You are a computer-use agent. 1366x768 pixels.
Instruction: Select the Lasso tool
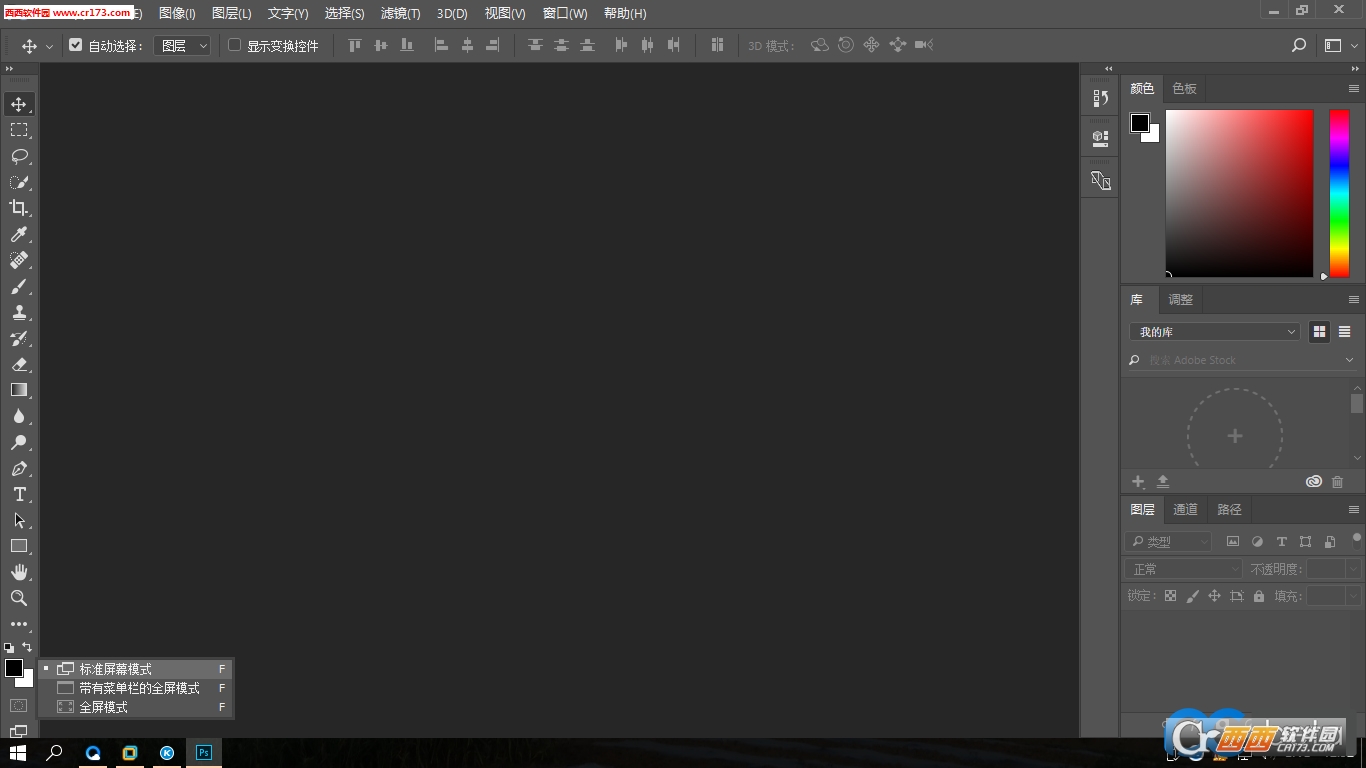[20, 156]
